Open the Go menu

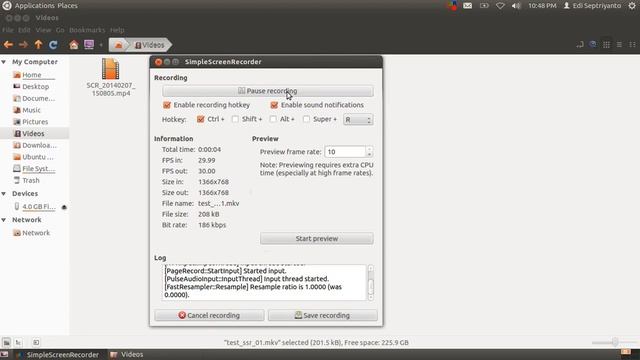tap(60, 30)
